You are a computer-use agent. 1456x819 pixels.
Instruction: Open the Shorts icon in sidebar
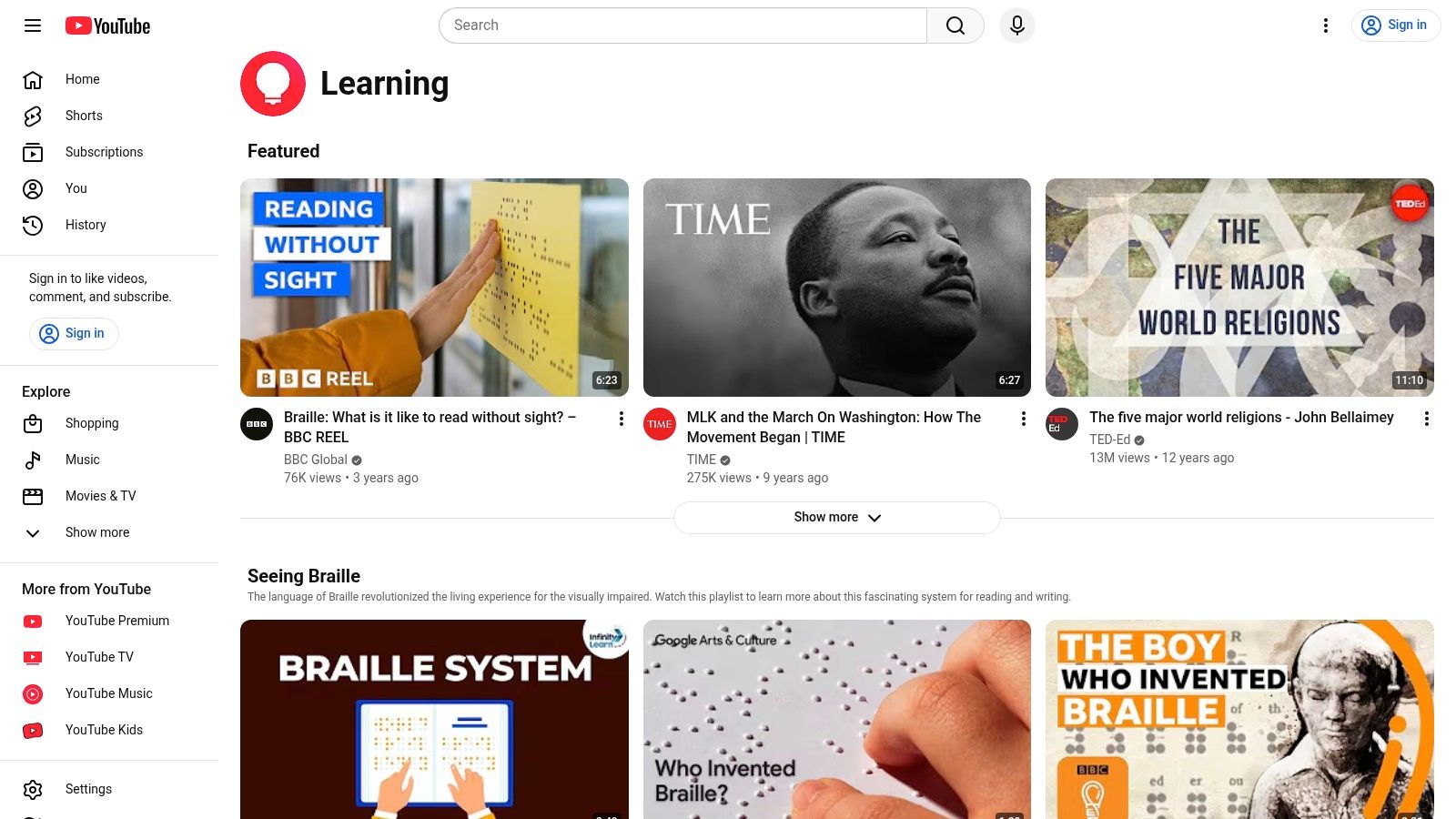33,116
